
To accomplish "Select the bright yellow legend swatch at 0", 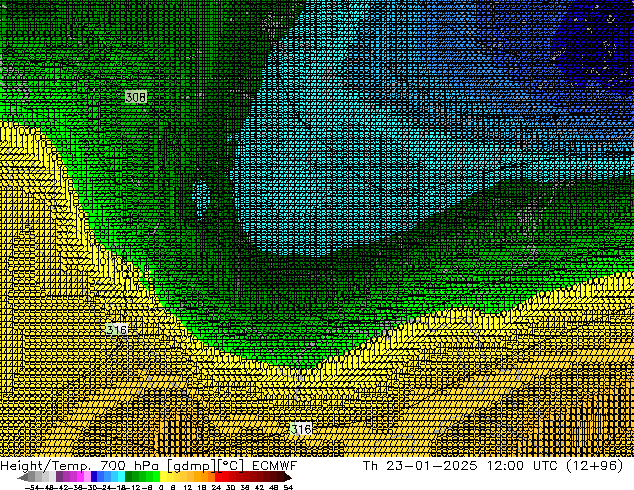I will click(x=163, y=477).
